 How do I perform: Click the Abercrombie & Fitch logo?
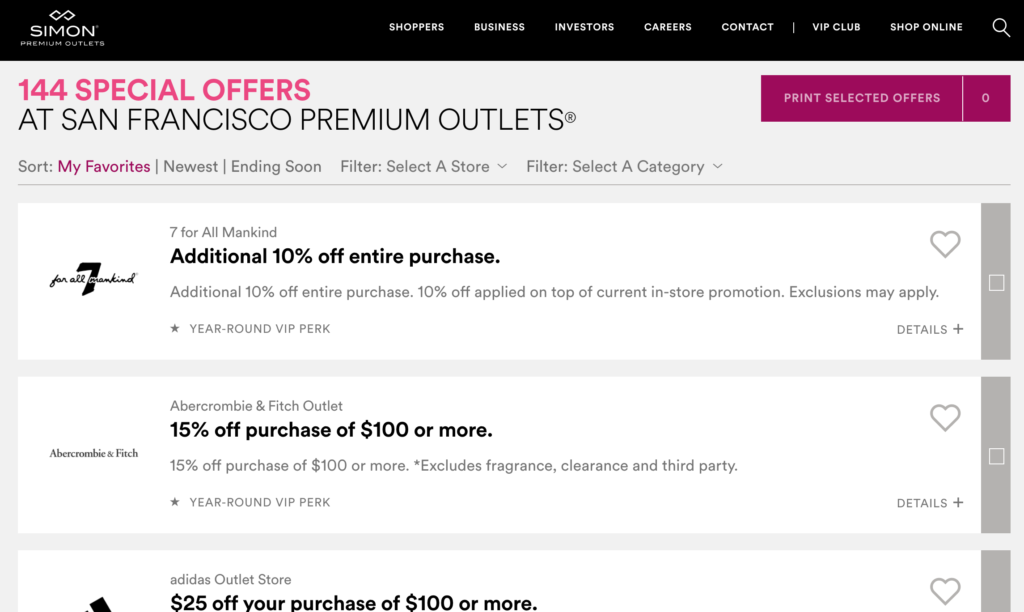coord(94,453)
